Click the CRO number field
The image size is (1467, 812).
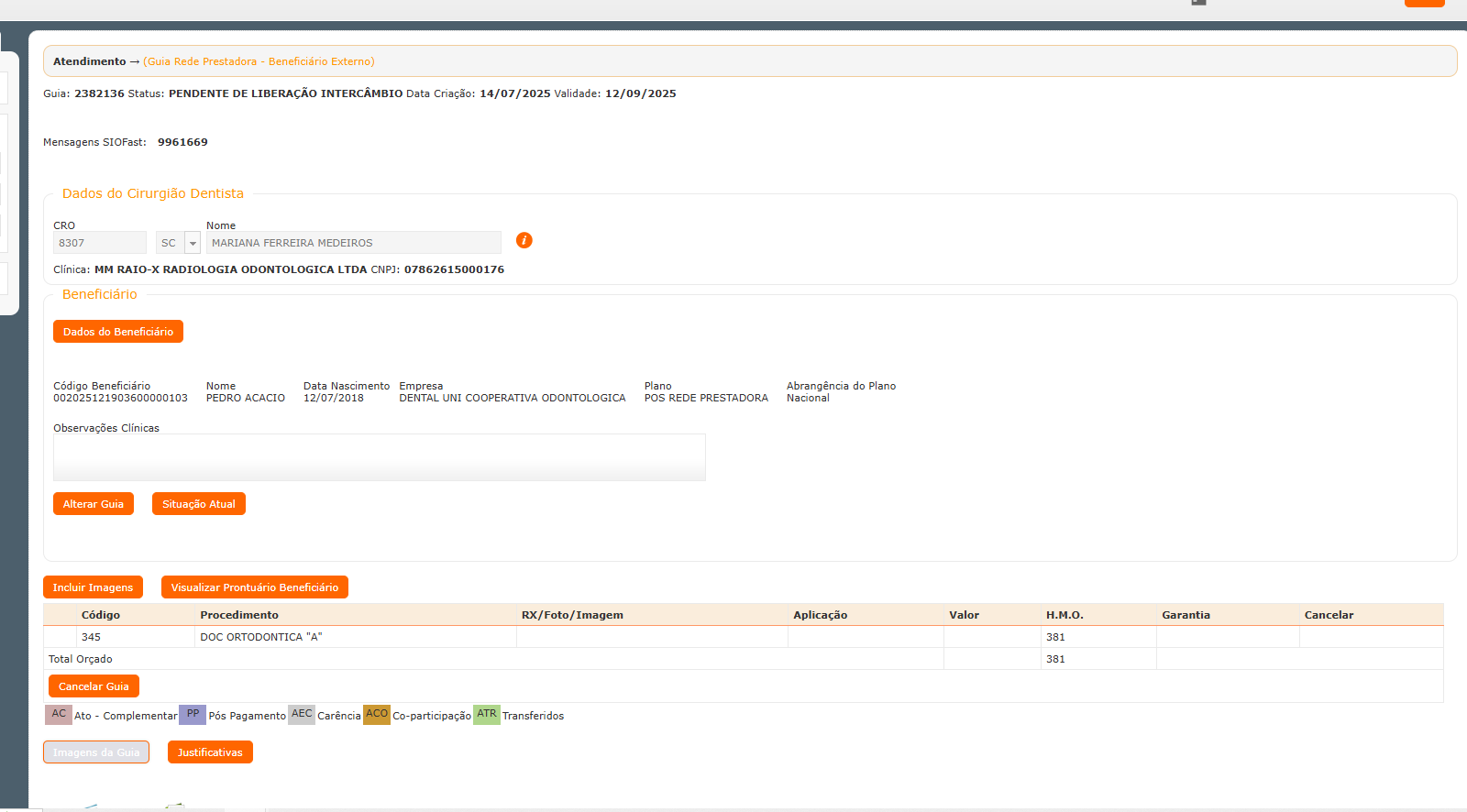tap(99, 243)
